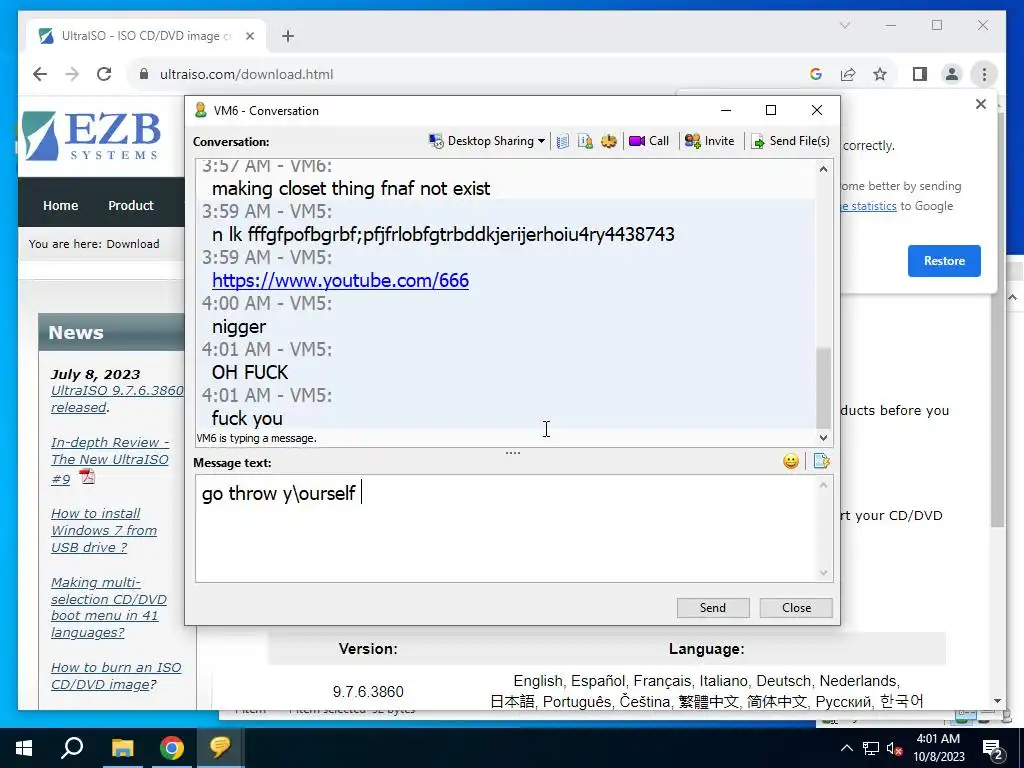Viewport: 1024px width, 768px height.
Task: Select the UltraISO - ISO CD/DVD image tab
Action: point(146,36)
